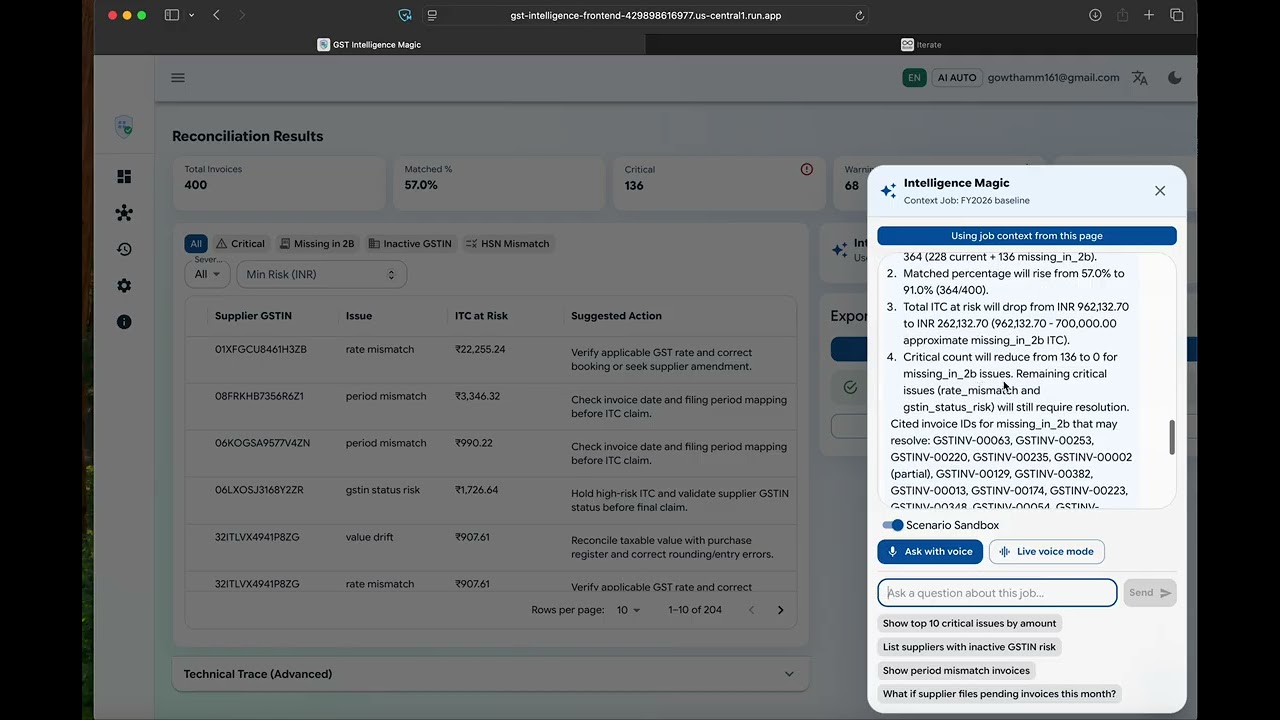Image resolution: width=1280 pixels, height=720 pixels.
Task: Click GSTIN 06LXOSJ3168Y2ZR row
Action: tap(490, 501)
